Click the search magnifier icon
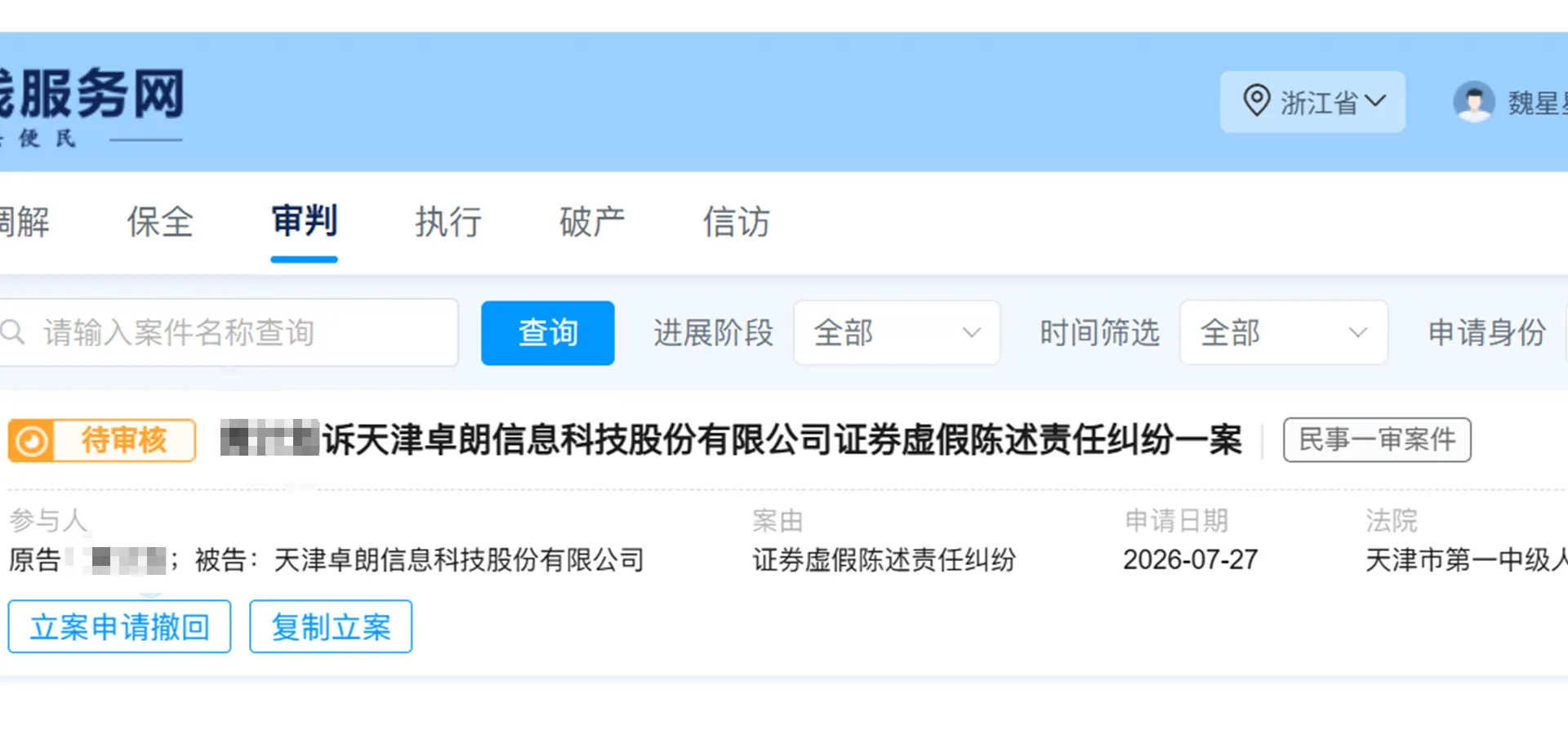1568x739 pixels. click(13, 332)
